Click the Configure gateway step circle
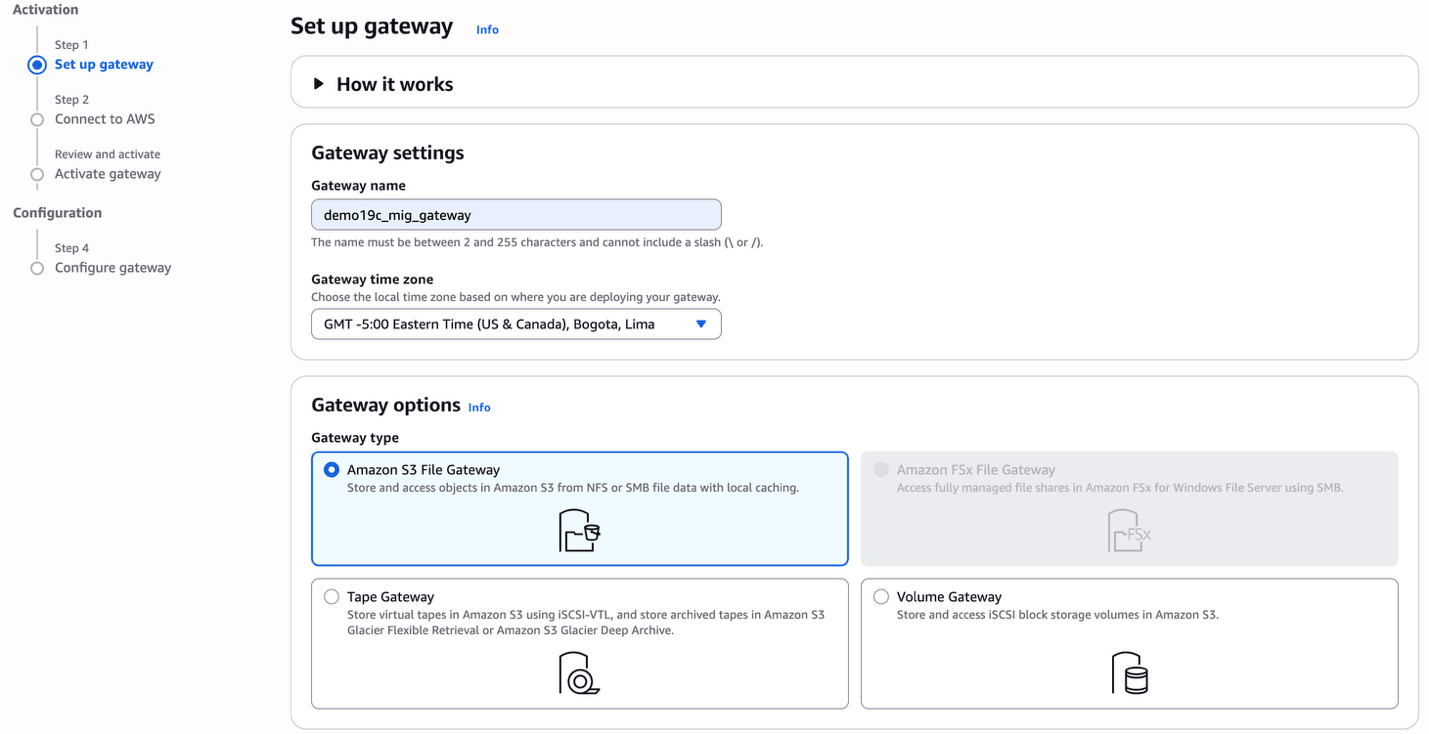 [x=36, y=267]
